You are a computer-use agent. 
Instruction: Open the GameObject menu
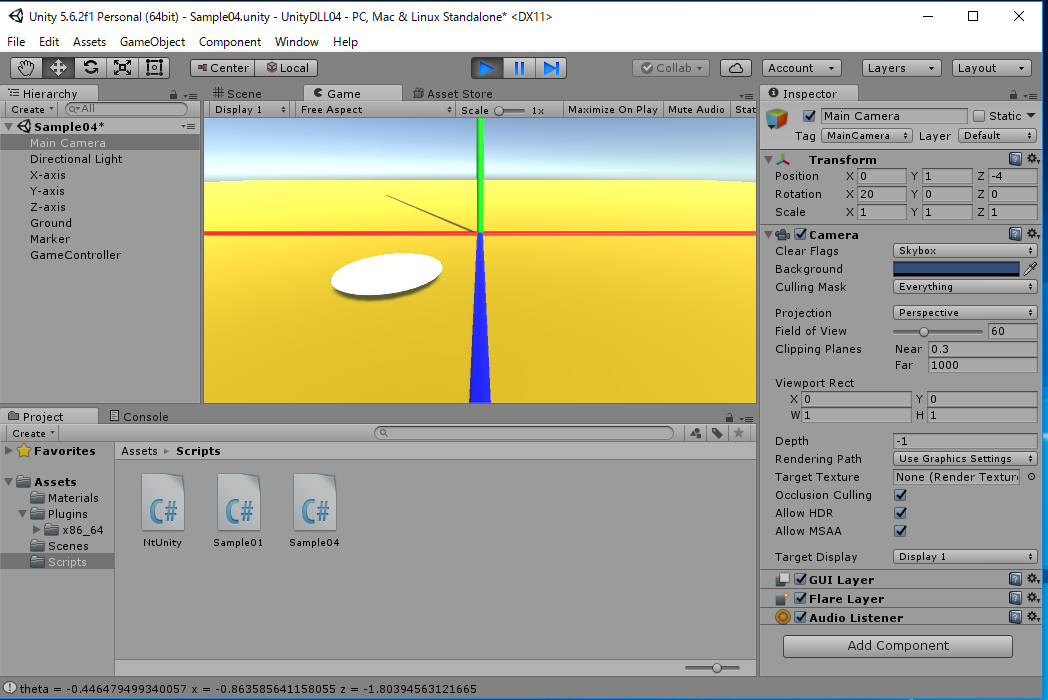click(152, 42)
